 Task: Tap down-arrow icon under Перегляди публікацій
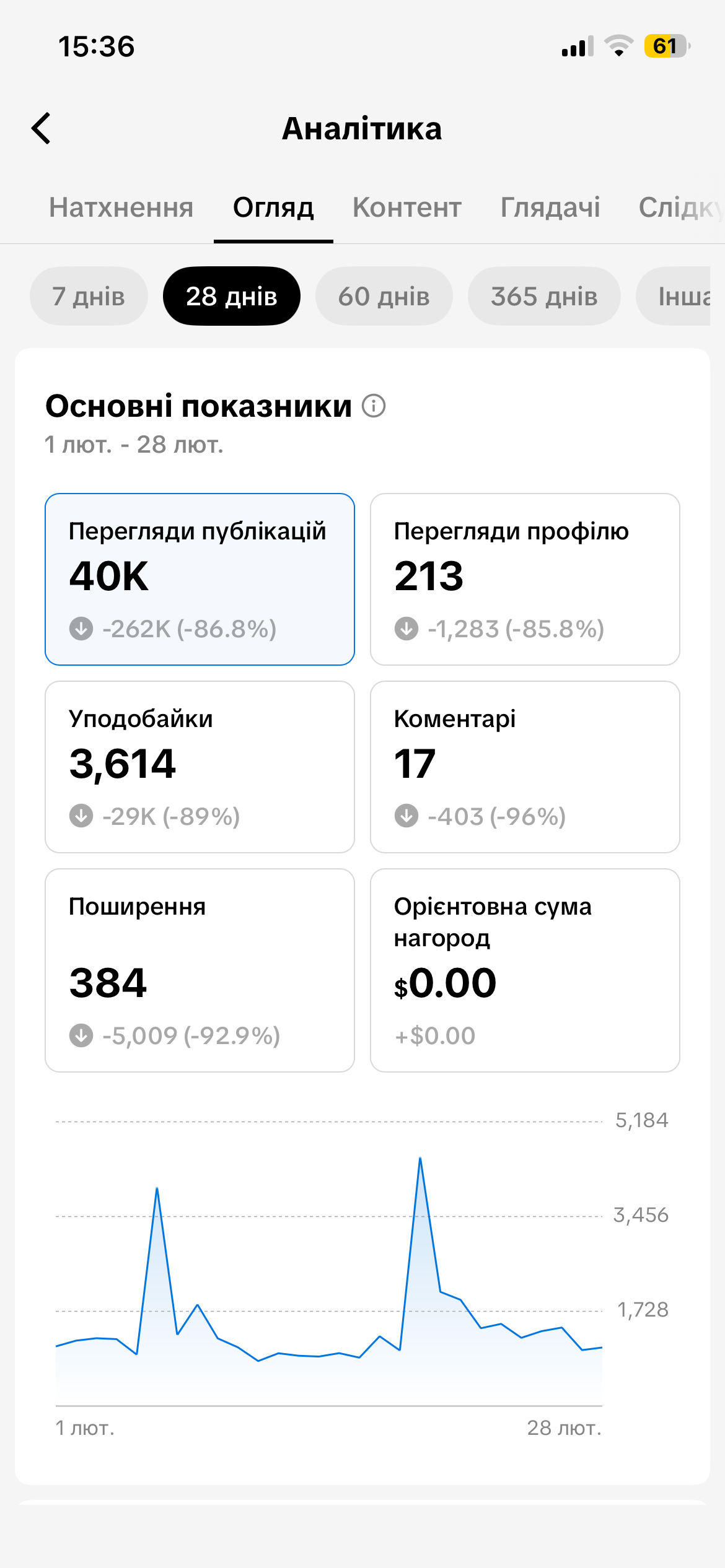click(81, 629)
